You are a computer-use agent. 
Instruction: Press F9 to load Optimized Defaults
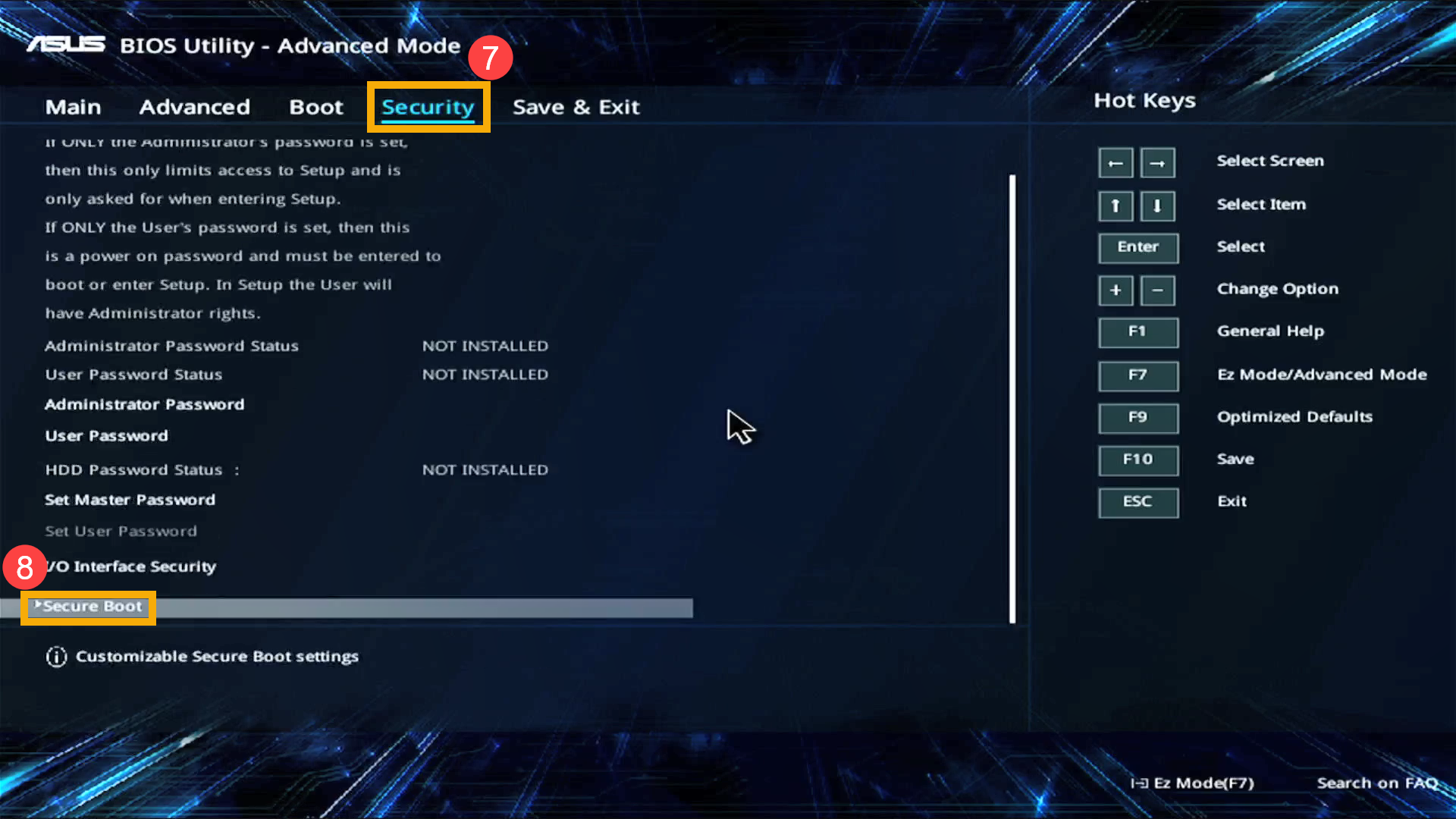tap(1139, 417)
